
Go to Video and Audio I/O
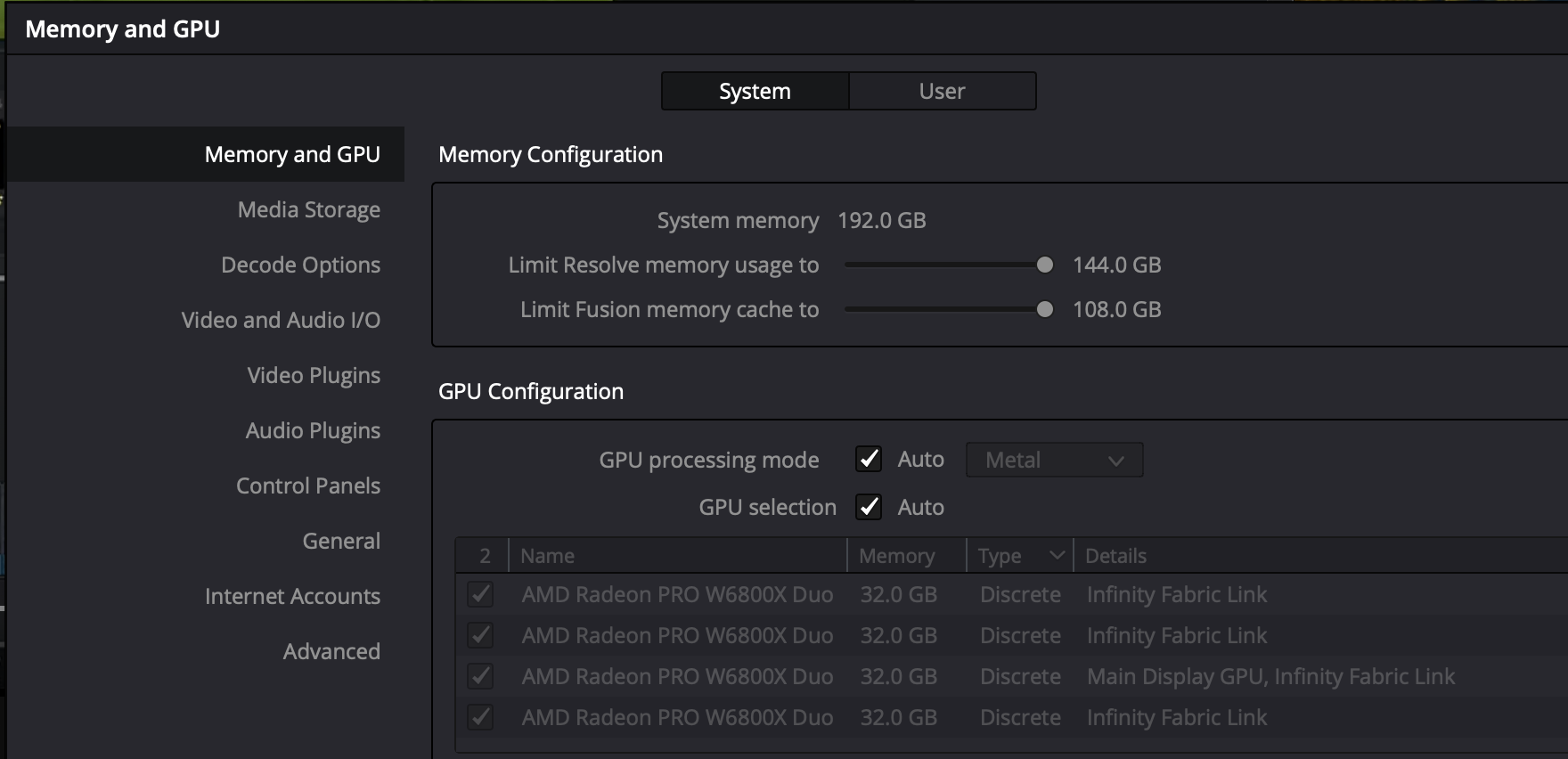point(281,320)
